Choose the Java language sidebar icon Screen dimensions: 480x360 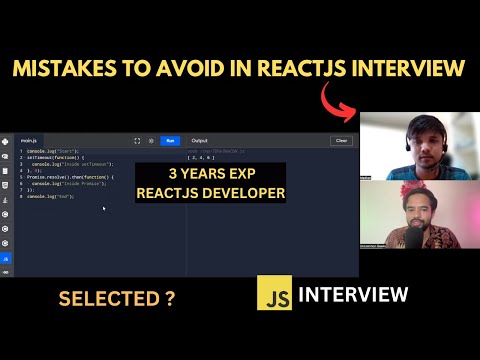click(5, 200)
